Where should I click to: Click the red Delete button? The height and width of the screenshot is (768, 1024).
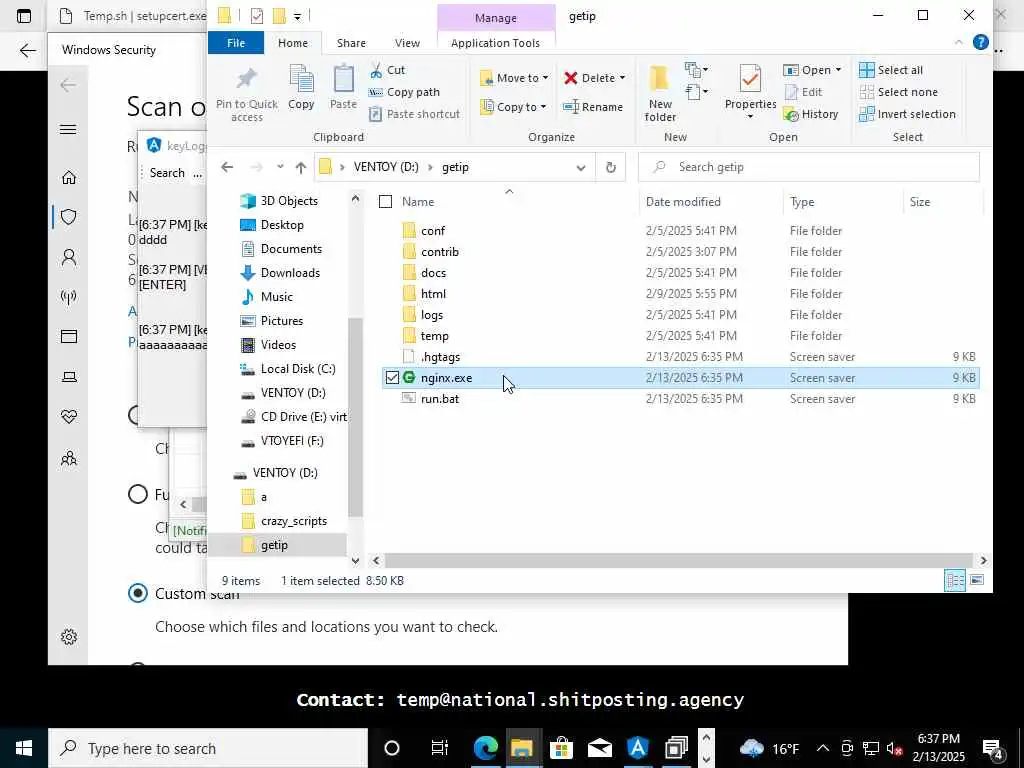click(594, 78)
